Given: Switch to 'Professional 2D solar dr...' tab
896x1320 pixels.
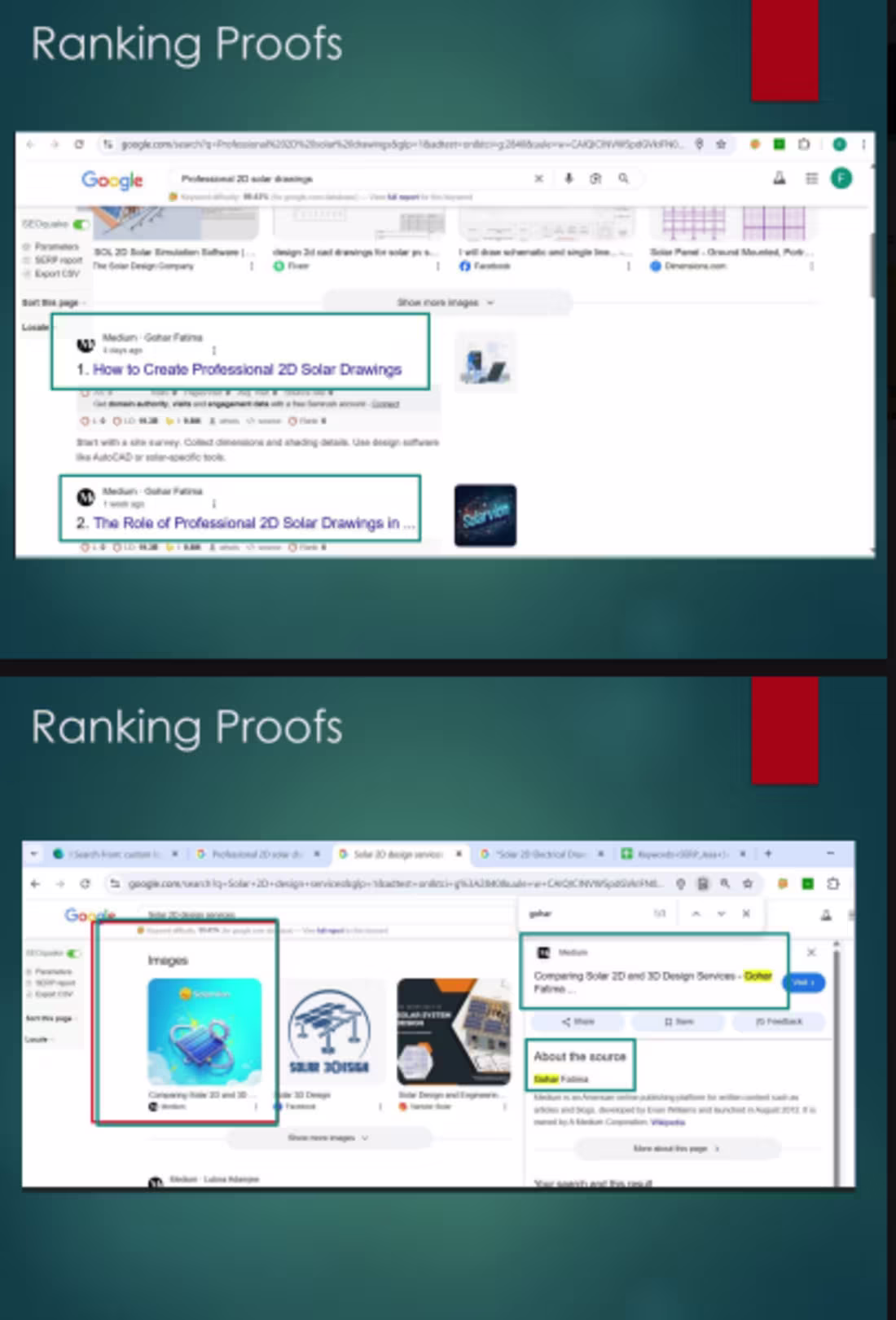Looking at the screenshot, I should 257,854.
